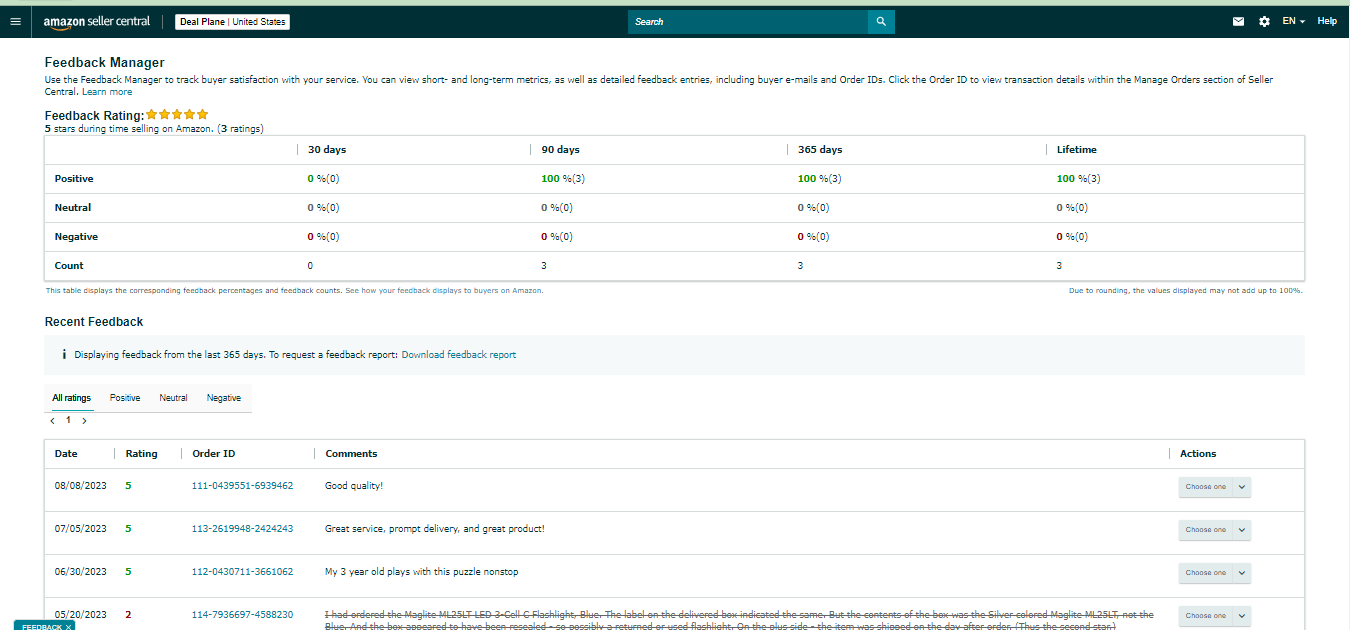Open order 114-7936697-4588230
The width and height of the screenshot is (1350, 630).
(x=242, y=615)
